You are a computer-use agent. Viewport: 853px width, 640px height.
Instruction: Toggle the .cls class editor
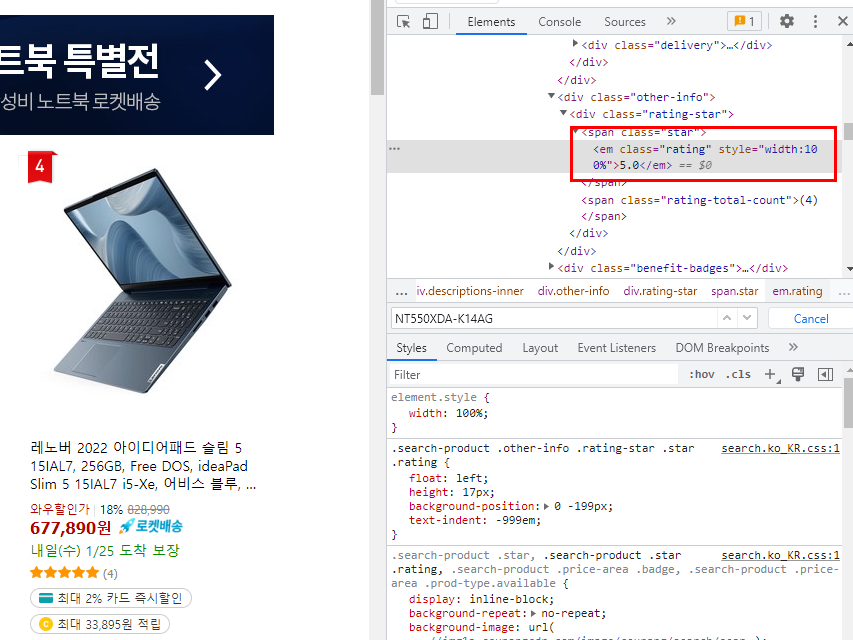pos(738,374)
